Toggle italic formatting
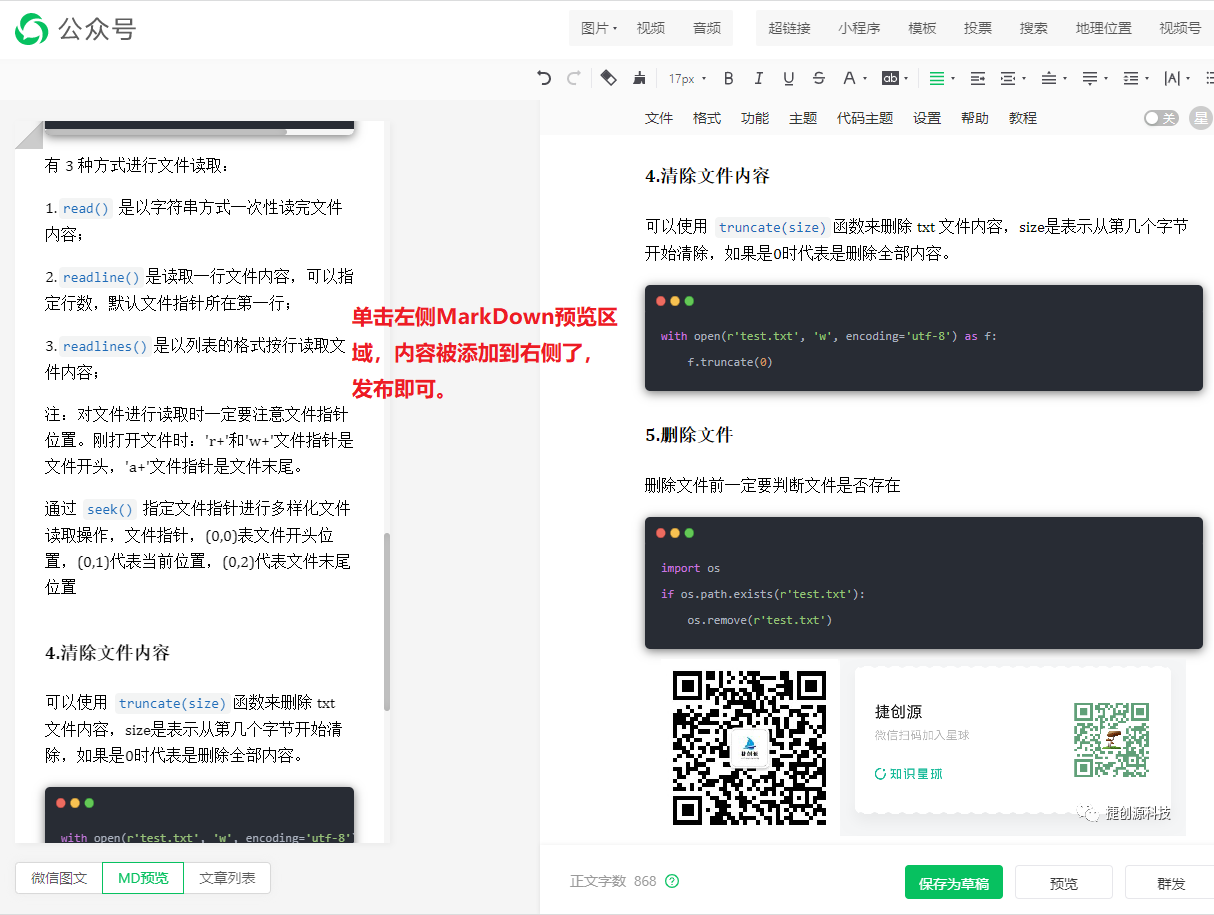Screen dimensions: 1214x915 coord(758,78)
